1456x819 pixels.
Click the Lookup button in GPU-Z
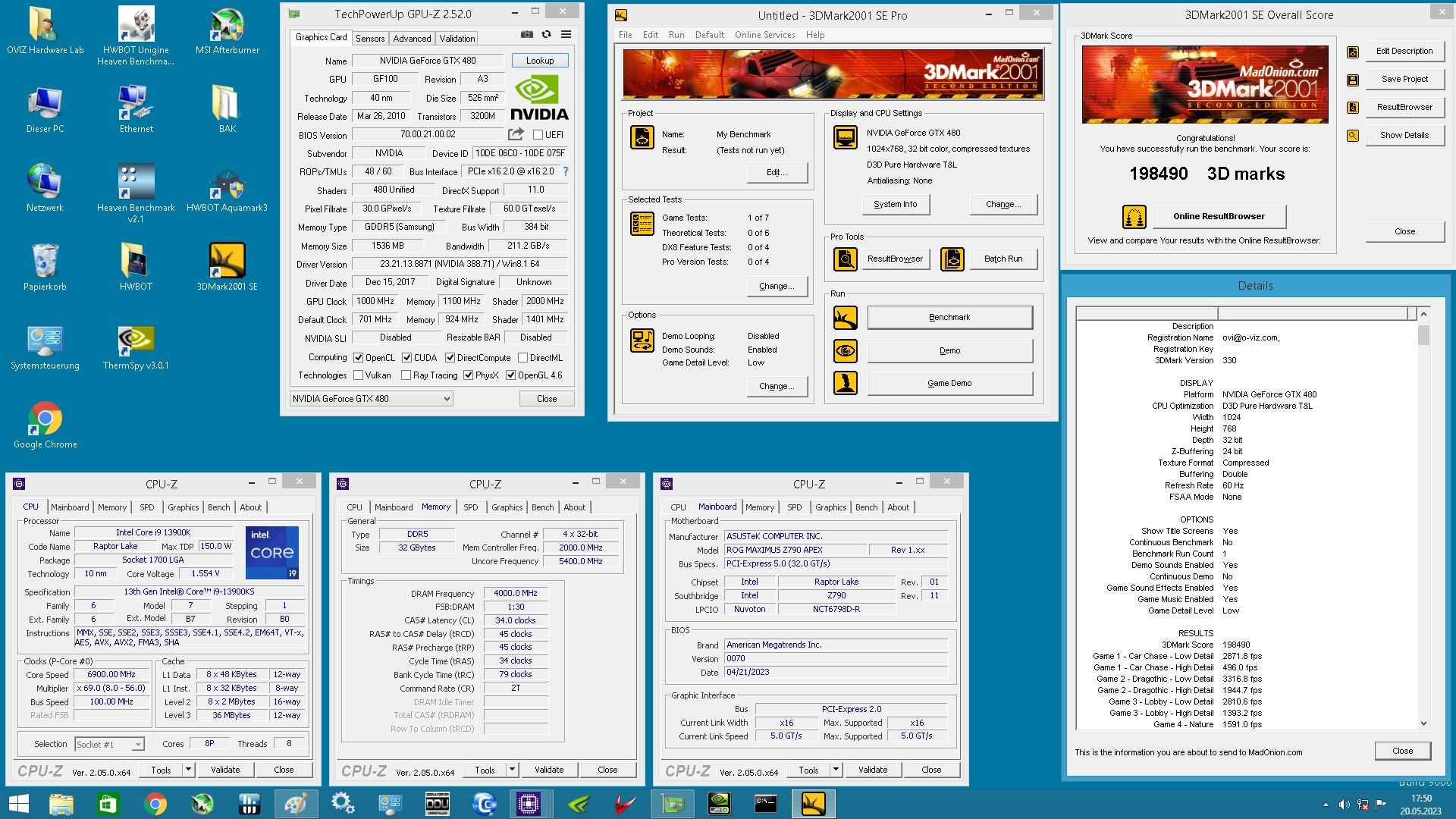(x=540, y=61)
